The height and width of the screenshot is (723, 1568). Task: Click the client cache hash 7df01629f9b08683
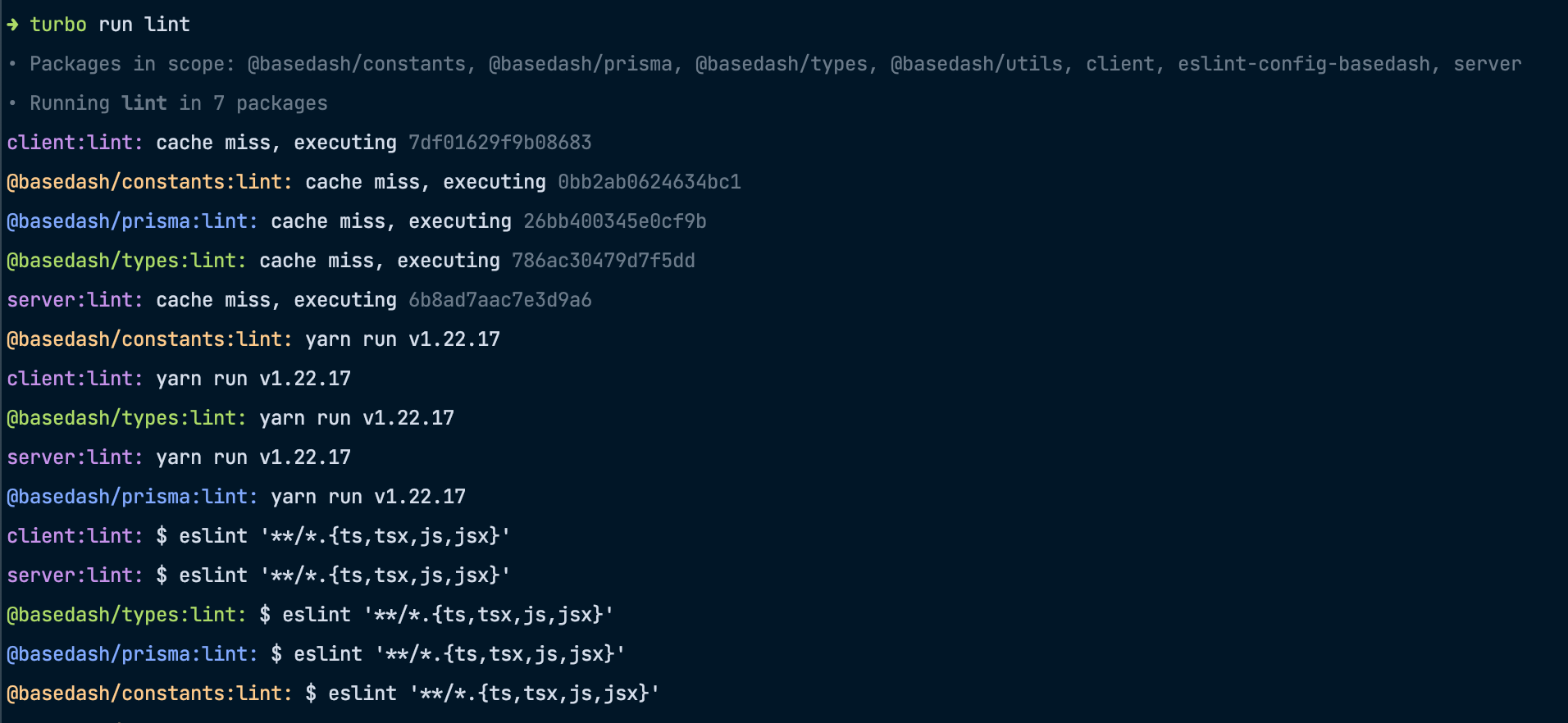pyautogui.click(x=499, y=143)
